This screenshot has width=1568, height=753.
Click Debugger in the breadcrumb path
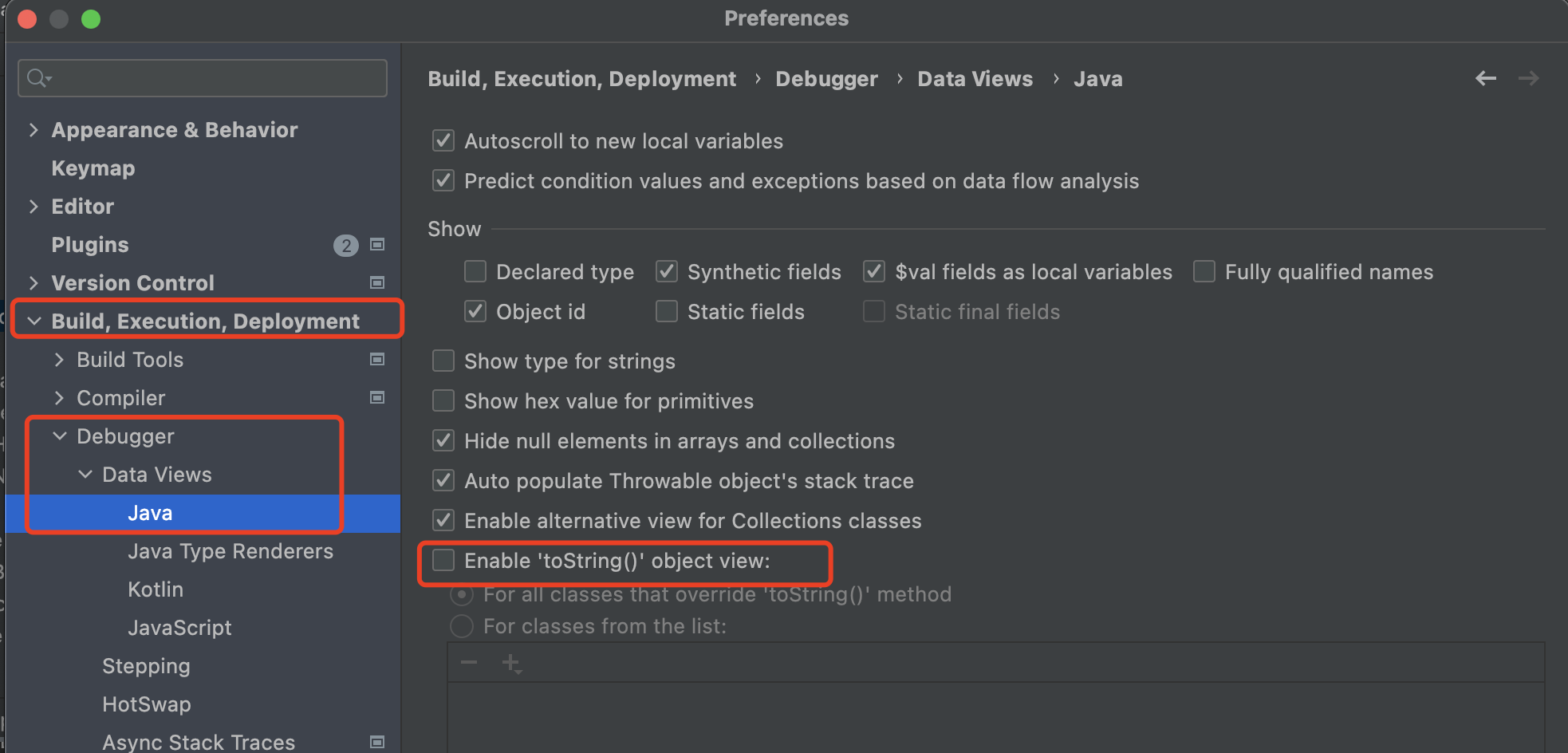click(826, 79)
